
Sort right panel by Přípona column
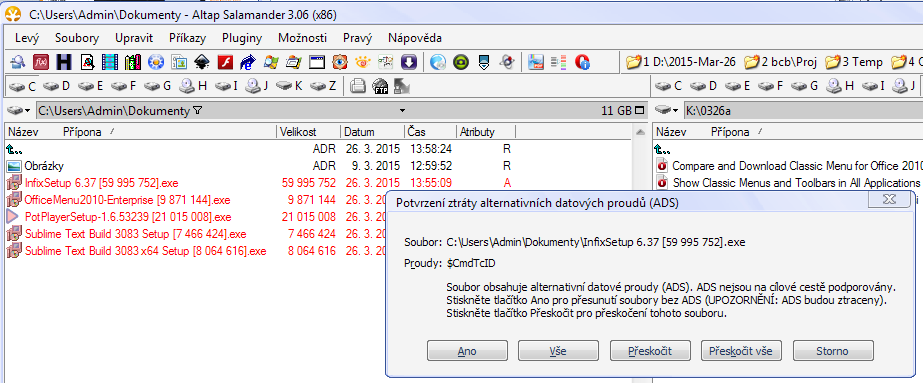[x=730, y=132]
